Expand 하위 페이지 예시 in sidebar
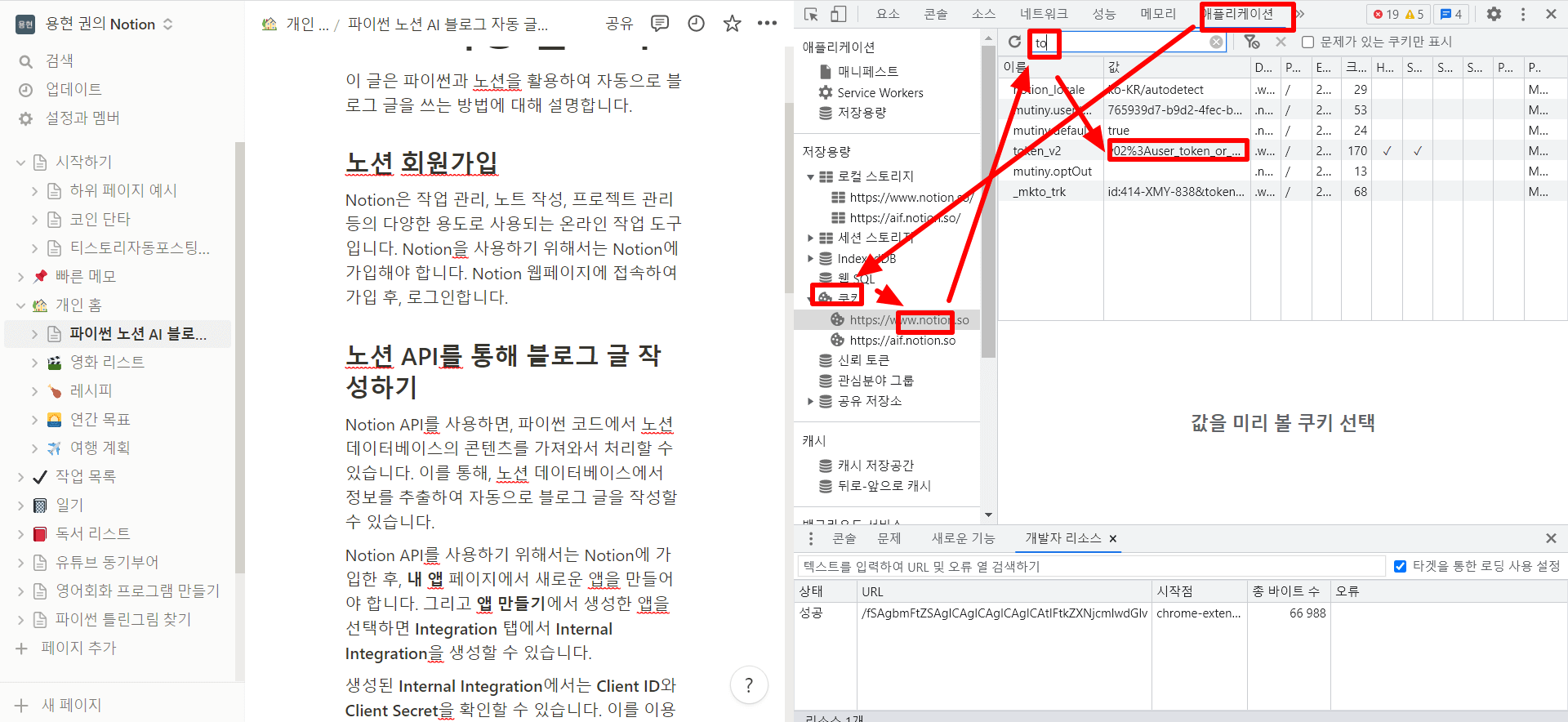This screenshot has height=722, width=1568. pos(34,191)
